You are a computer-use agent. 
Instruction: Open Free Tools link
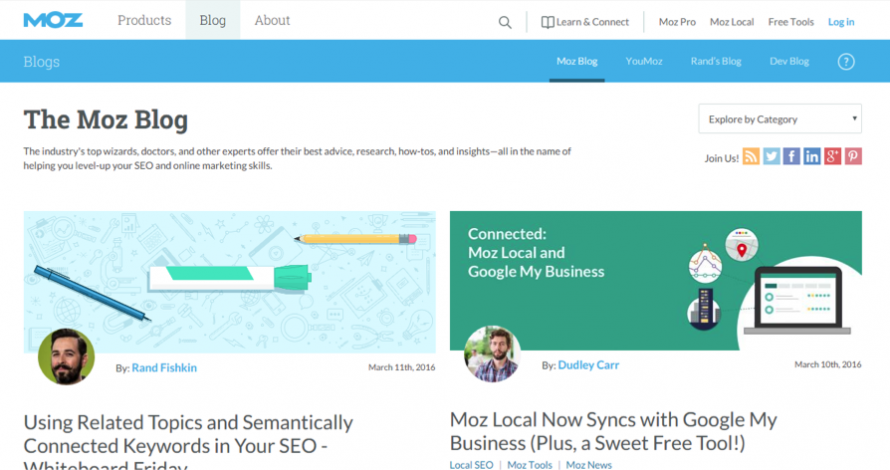point(791,22)
